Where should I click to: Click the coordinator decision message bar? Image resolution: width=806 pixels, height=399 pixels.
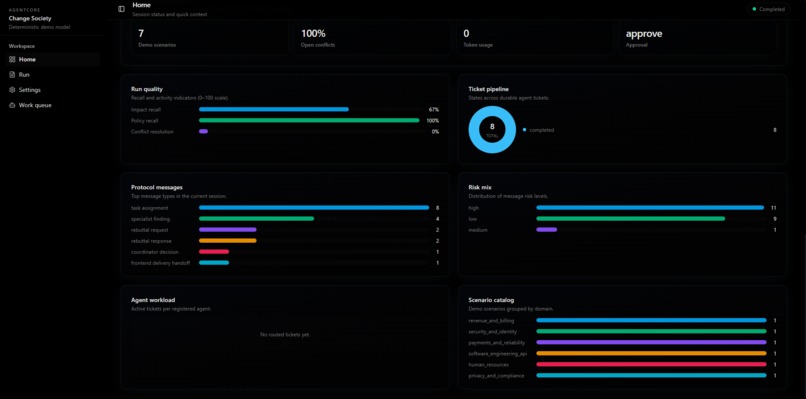(x=314, y=252)
